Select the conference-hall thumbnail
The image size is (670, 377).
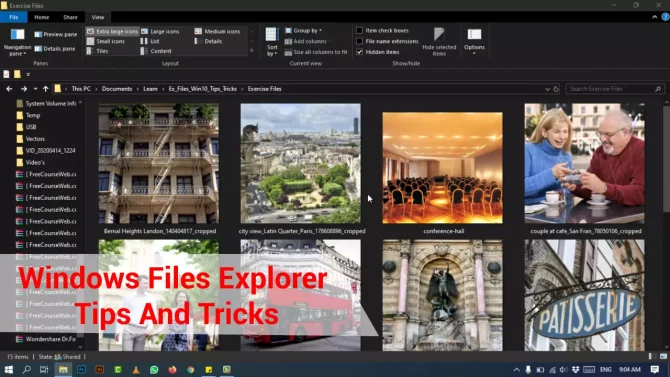coord(442,168)
